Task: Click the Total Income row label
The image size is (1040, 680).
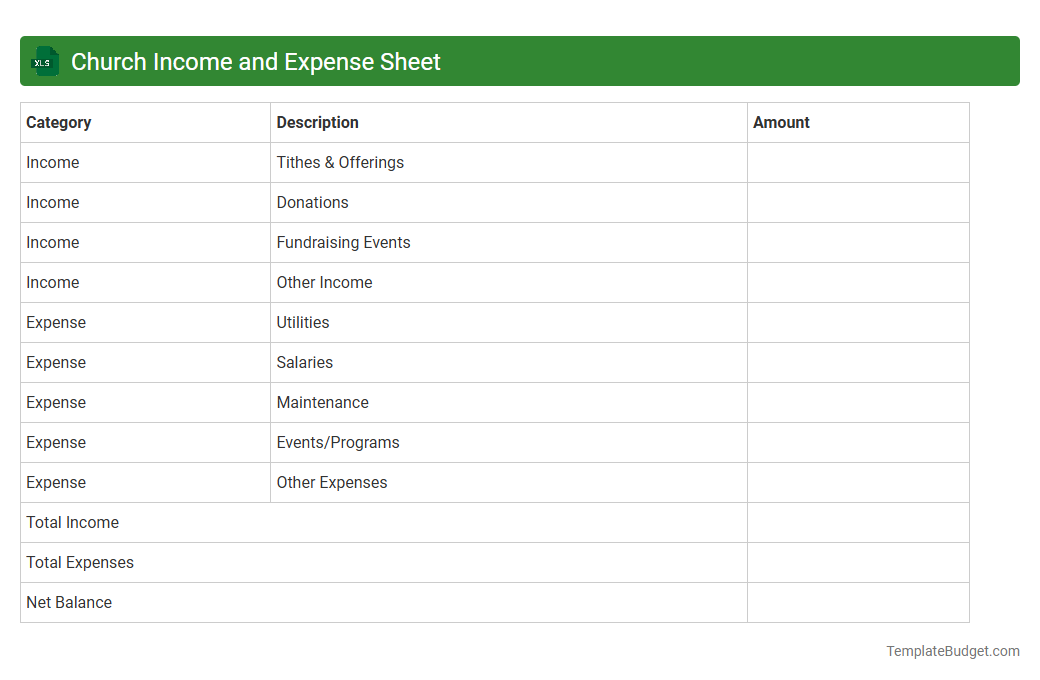Action: click(72, 522)
